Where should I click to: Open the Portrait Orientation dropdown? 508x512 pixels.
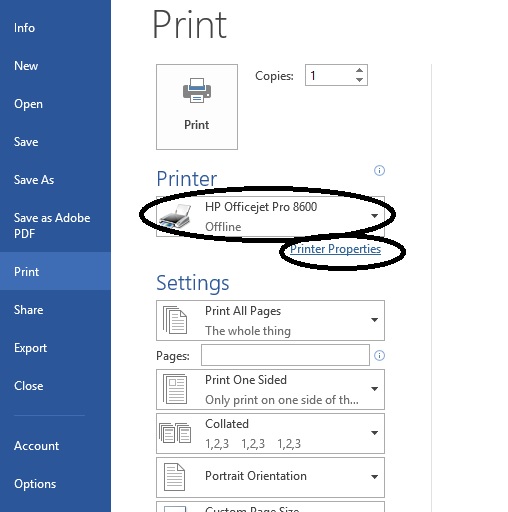pos(270,477)
